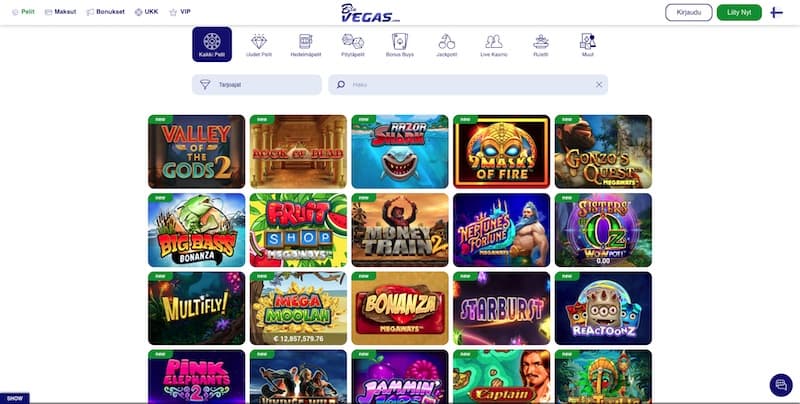Viewport: 800px width, 404px height.
Task: Open the Finnish flag language selector
Action: (x=777, y=12)
